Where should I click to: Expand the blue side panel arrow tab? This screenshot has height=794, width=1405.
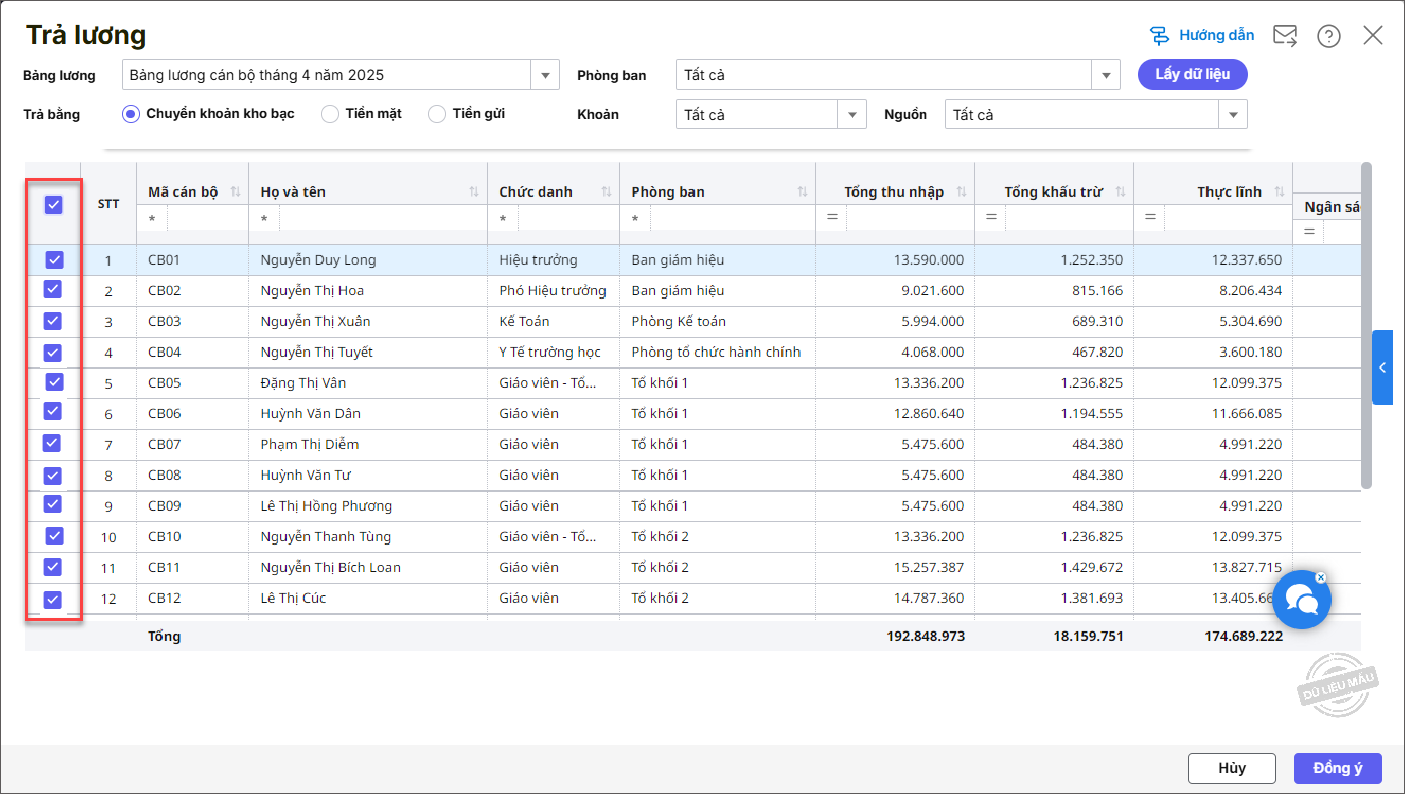1382,367
